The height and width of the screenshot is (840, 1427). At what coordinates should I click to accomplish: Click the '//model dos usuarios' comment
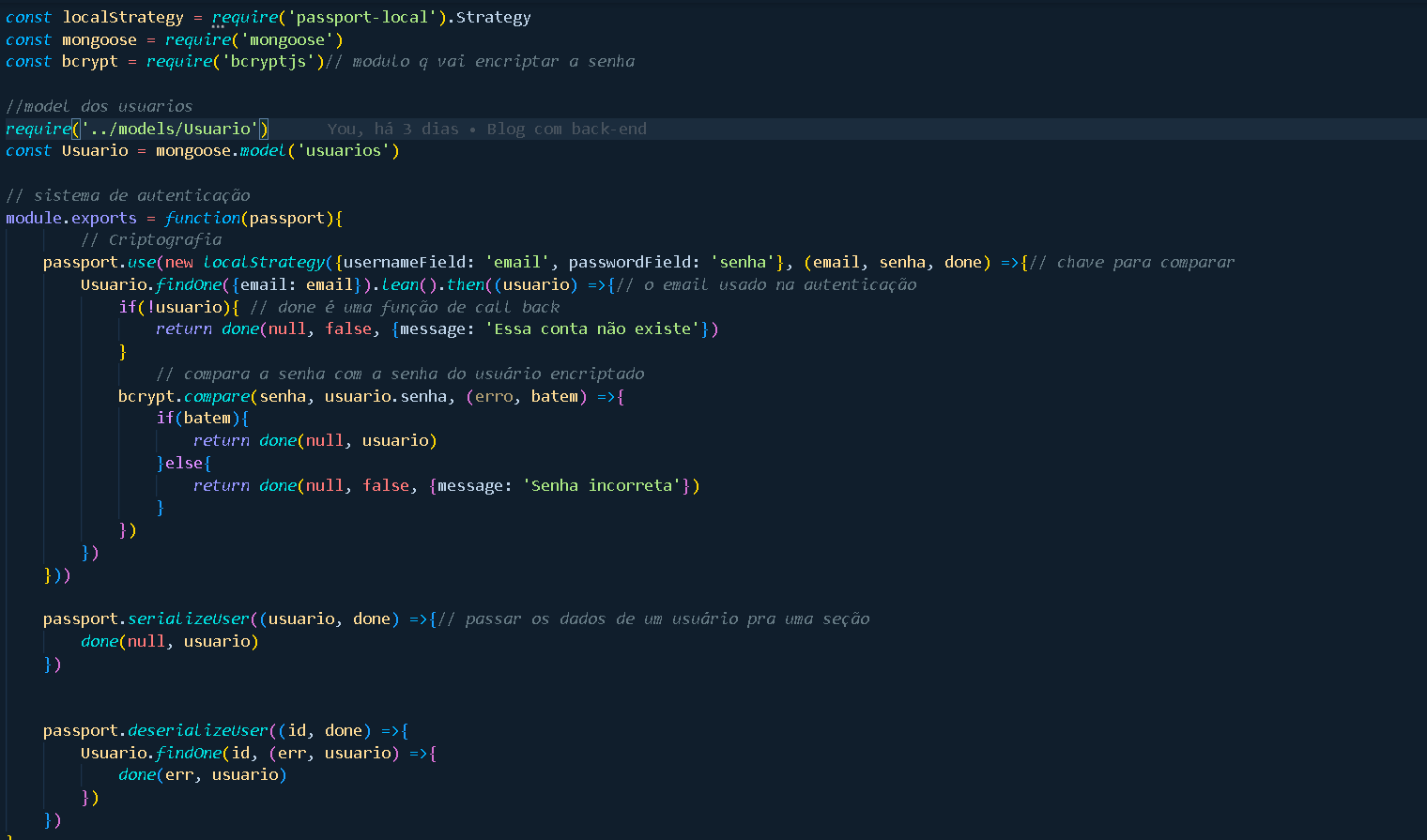[x=100, y=106]
